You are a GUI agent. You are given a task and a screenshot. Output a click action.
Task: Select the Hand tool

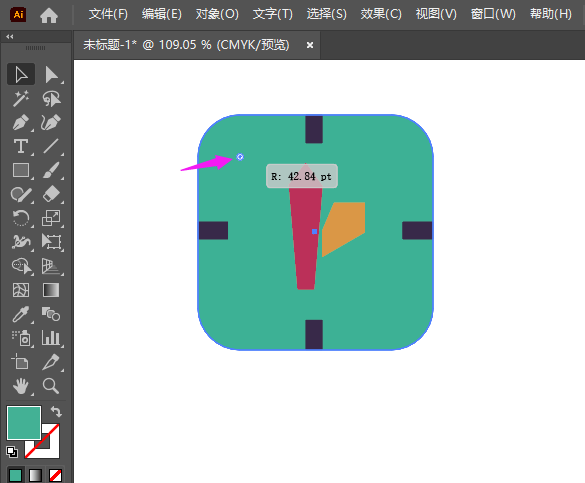click(21, 386)
